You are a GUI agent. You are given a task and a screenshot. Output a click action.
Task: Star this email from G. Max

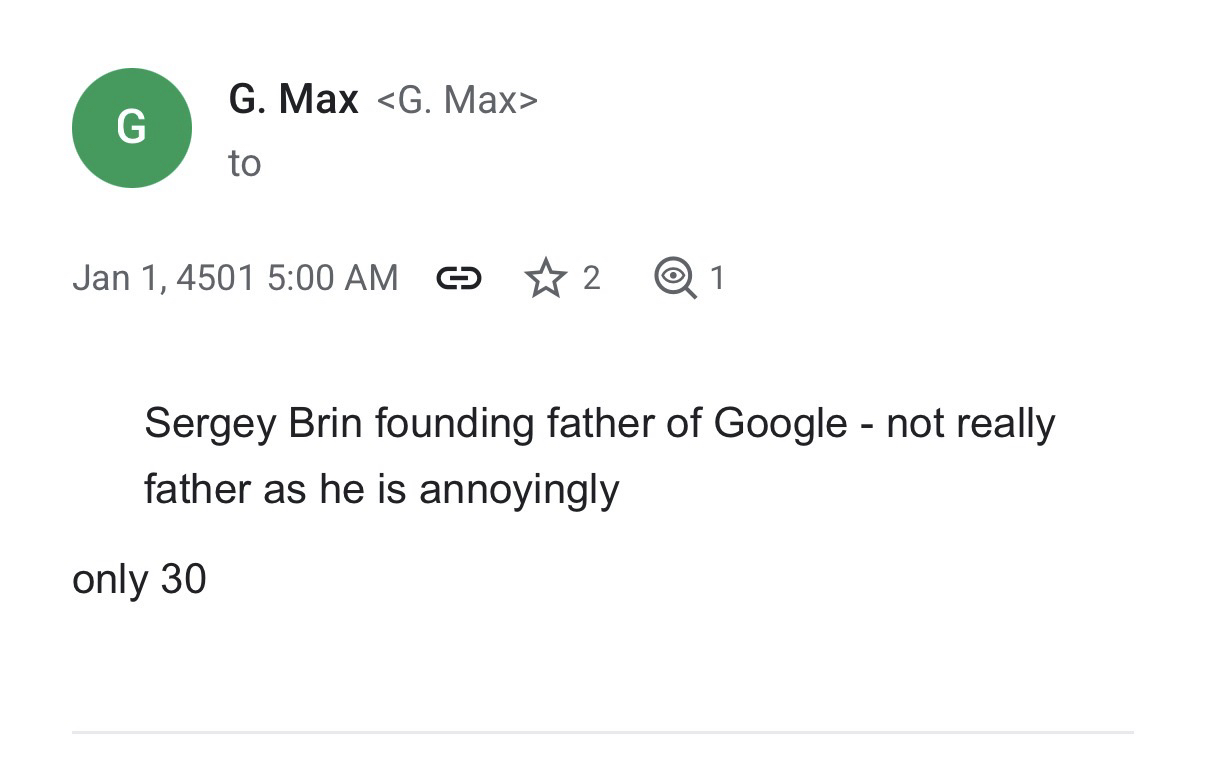tap(545, 278)
